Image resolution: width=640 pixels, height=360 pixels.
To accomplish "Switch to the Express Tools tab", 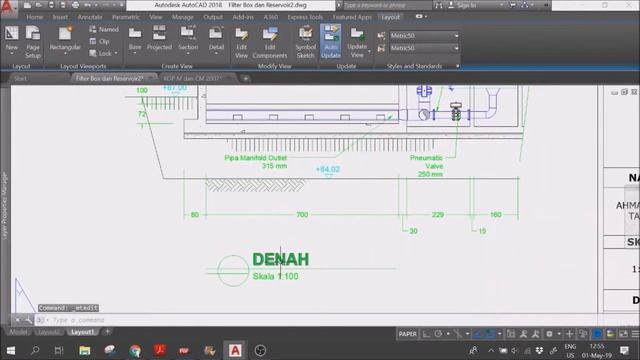I will (305, 17).
